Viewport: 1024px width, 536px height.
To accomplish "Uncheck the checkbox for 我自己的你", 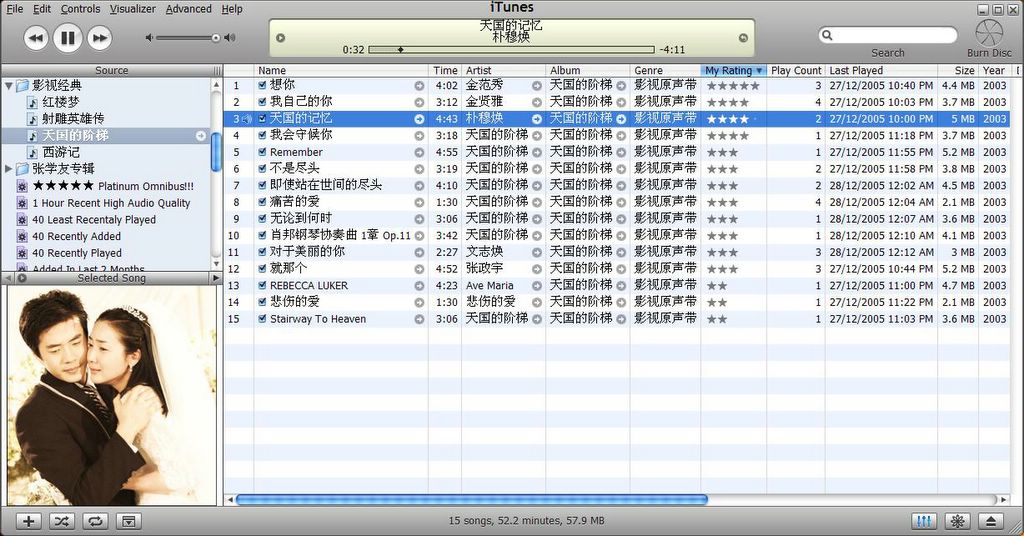I will point(262,102).
